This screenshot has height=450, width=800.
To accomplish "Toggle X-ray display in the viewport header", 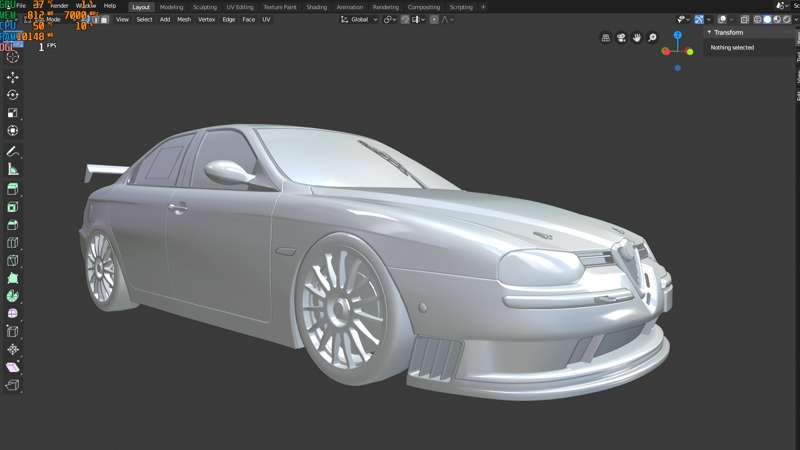I will click(745, 19).
